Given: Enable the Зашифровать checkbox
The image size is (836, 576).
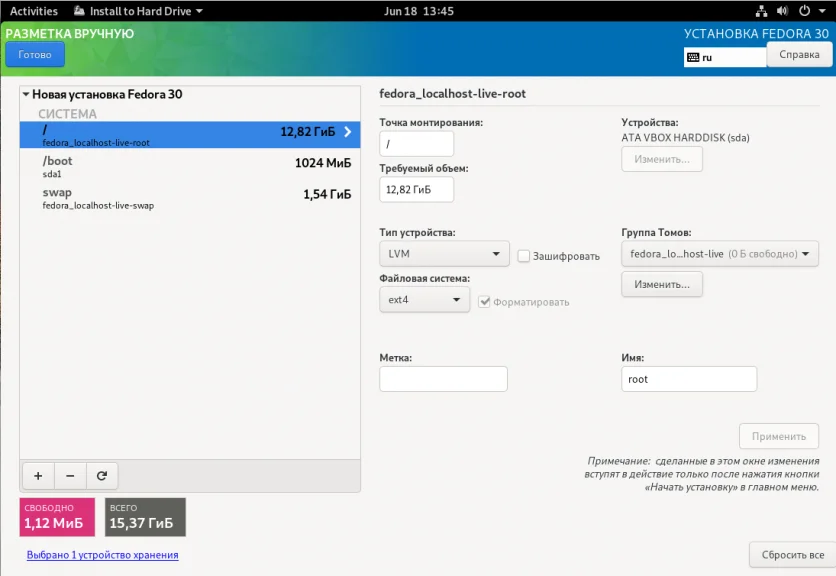Looking at the screenshot, I should click(524, 256).
